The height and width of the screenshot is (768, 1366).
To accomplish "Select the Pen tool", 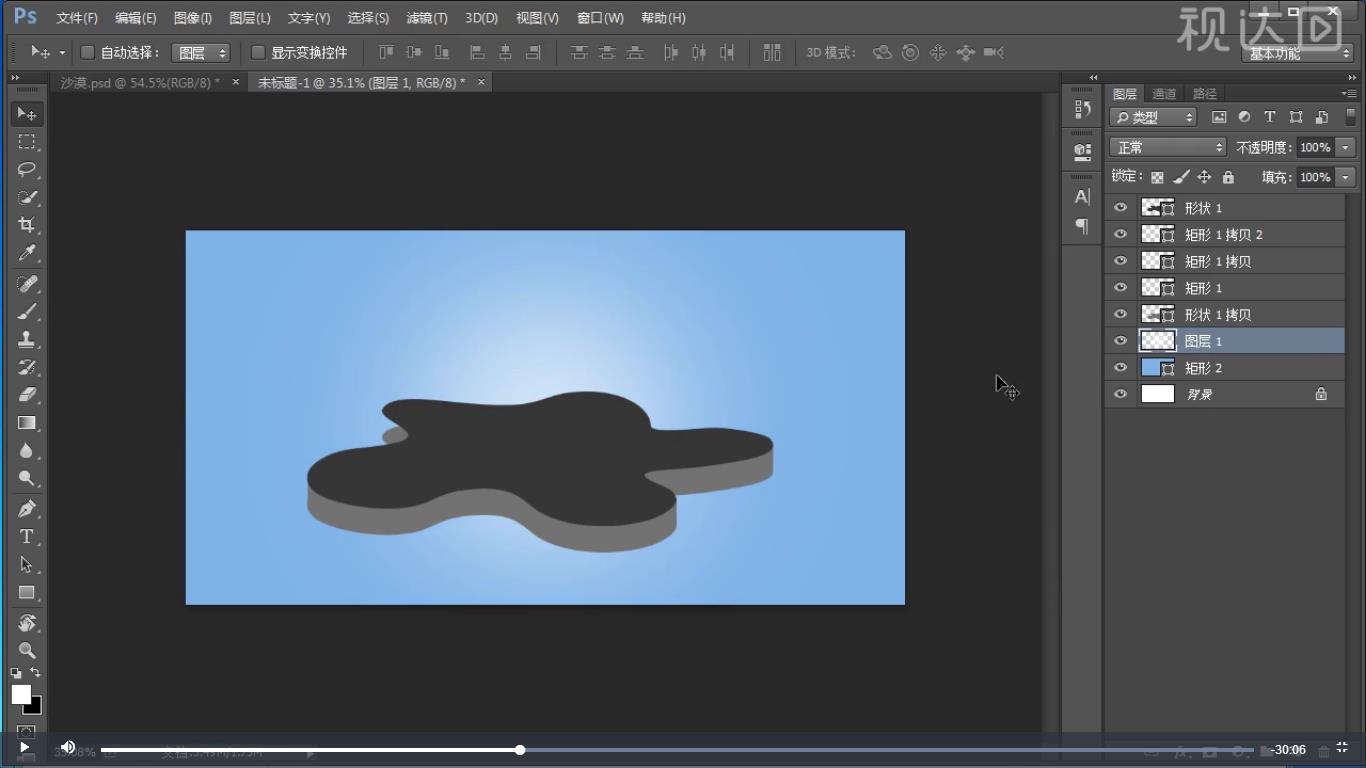I will pyautogui.click(x=27, y=508).
